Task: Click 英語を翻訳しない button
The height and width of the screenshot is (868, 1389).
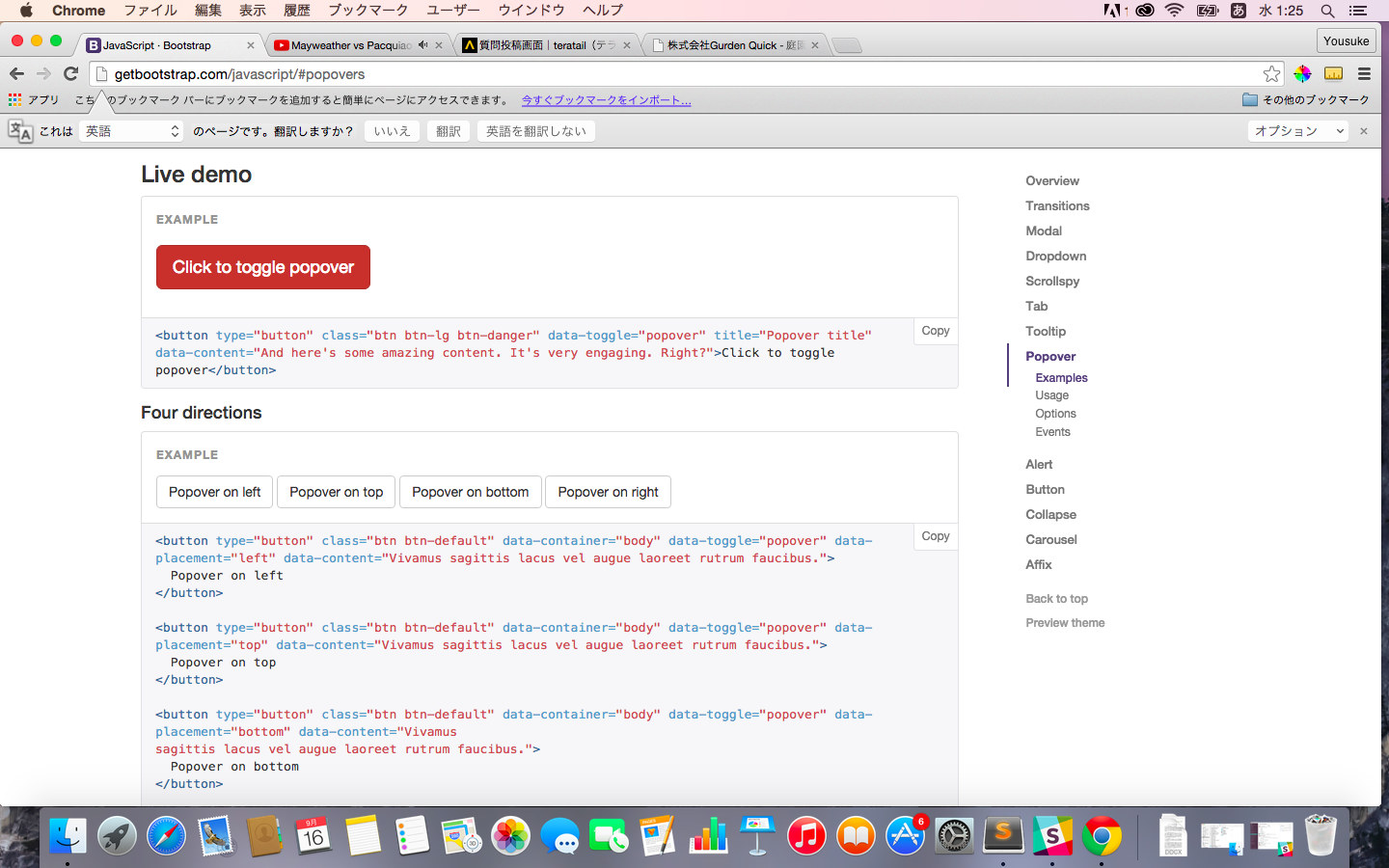Action: click(536, 131)
